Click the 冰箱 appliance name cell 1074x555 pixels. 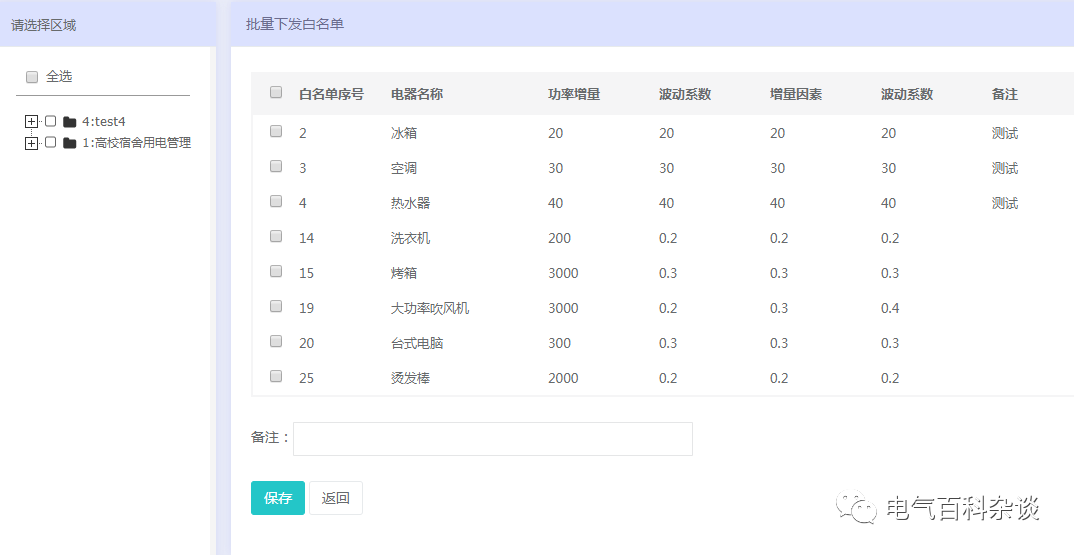pos(404,134)
